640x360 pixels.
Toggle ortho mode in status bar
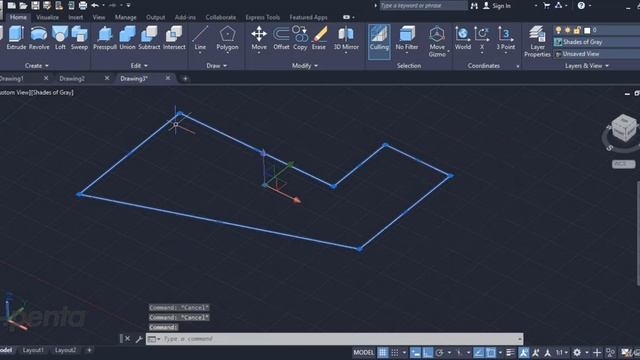click(427, 352)
